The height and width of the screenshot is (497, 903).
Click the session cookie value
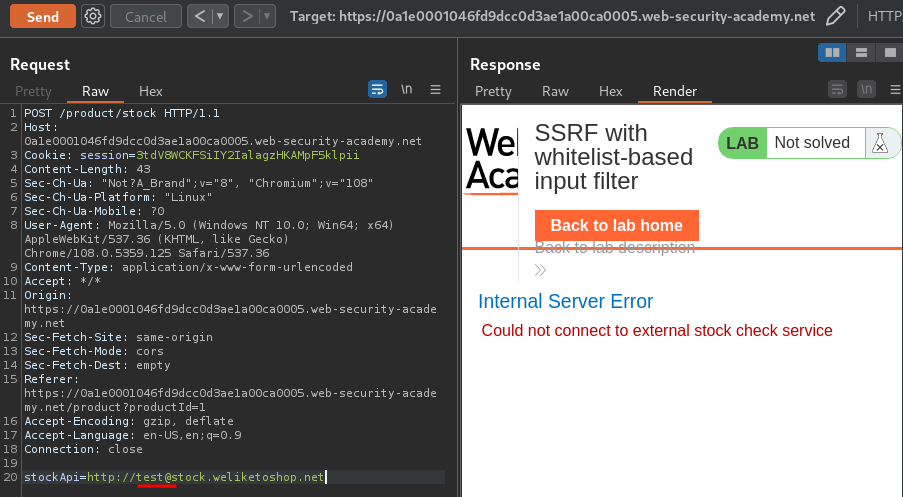(x=248, y=155)
